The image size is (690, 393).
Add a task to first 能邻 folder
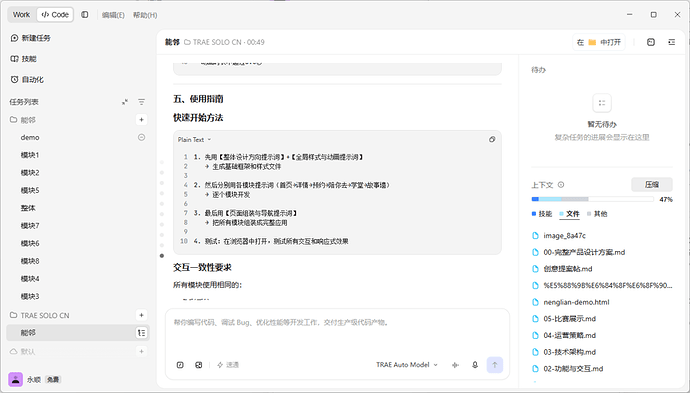click(x=141, y=120)
